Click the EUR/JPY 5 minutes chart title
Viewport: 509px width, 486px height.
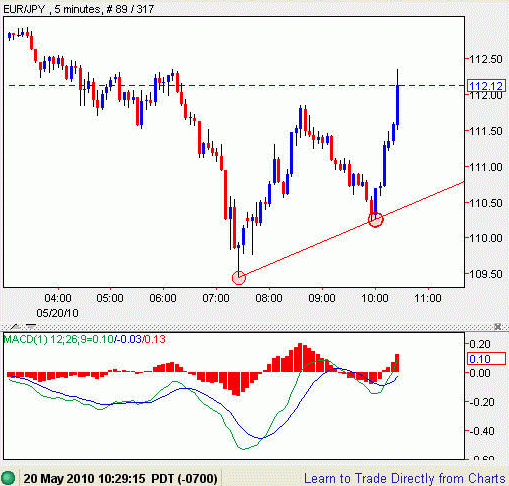(79, 9)
